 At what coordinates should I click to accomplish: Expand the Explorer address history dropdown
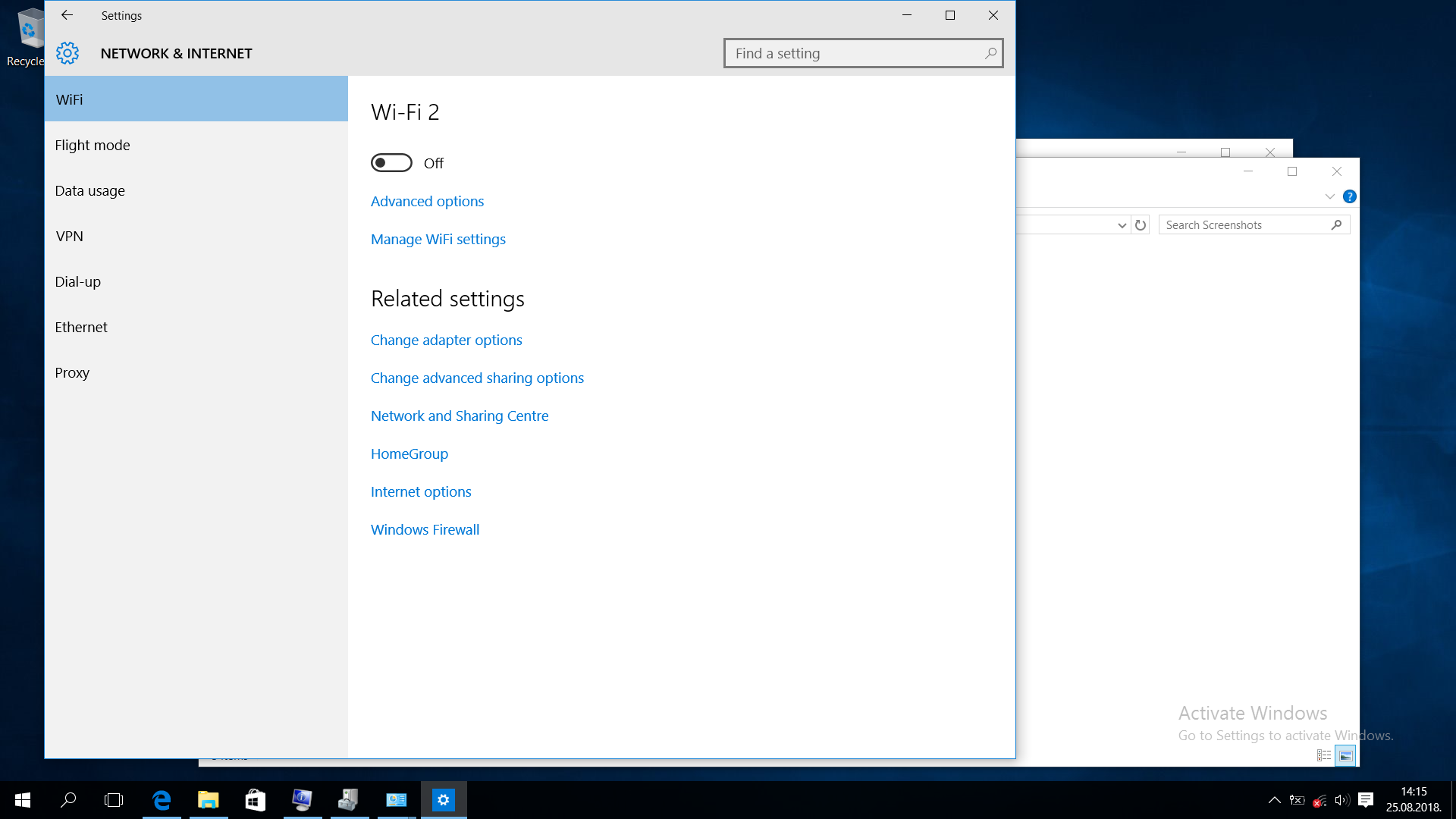coord(1122,225)
